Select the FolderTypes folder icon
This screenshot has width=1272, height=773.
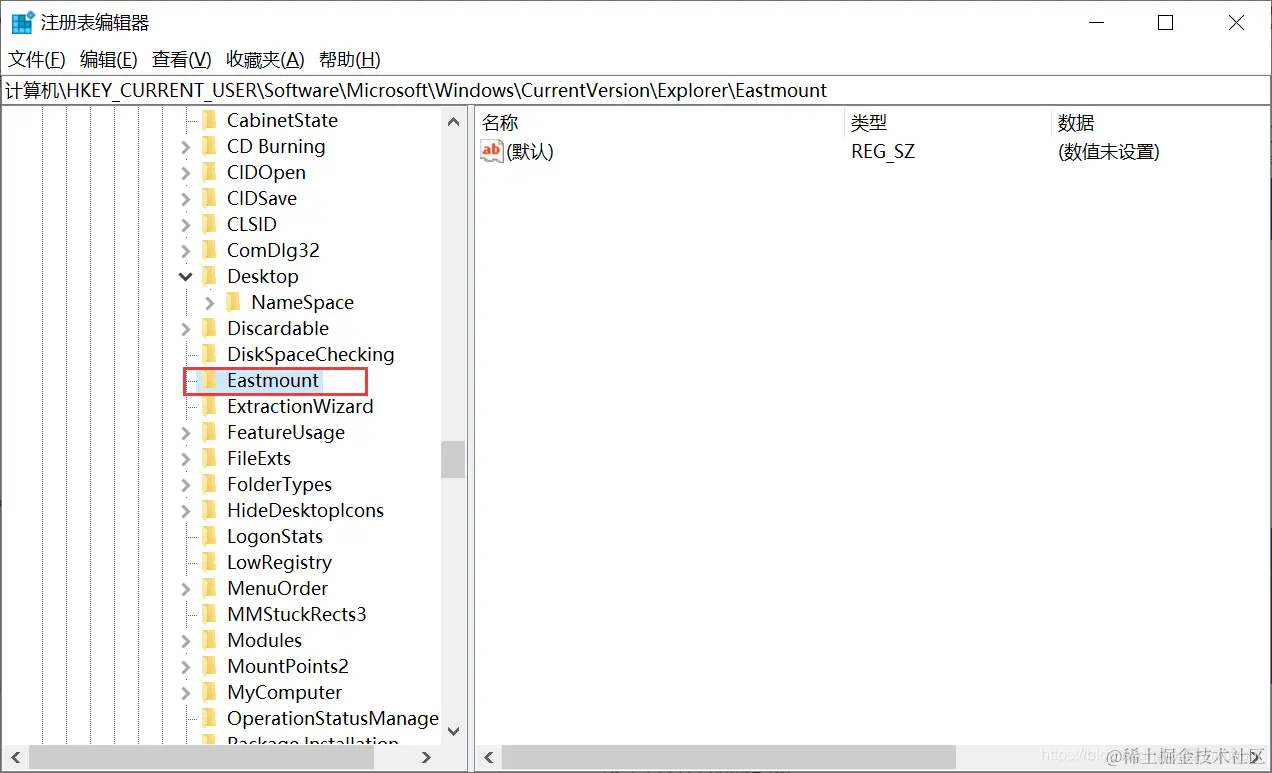(x=209, y=484)
